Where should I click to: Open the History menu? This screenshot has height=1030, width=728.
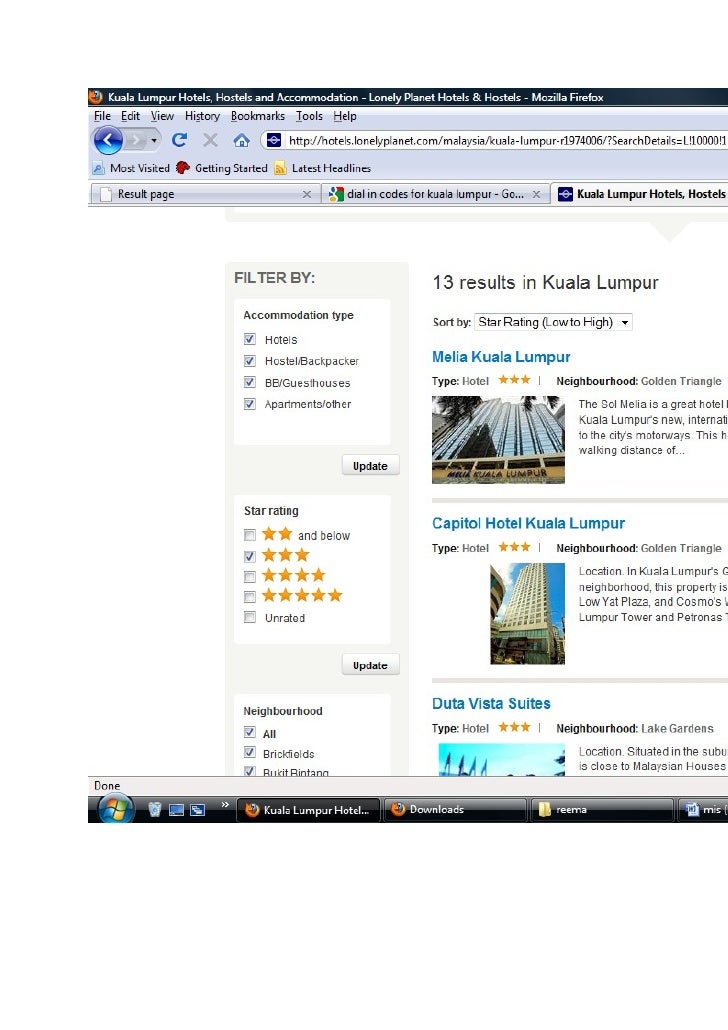tap(202, 116)
